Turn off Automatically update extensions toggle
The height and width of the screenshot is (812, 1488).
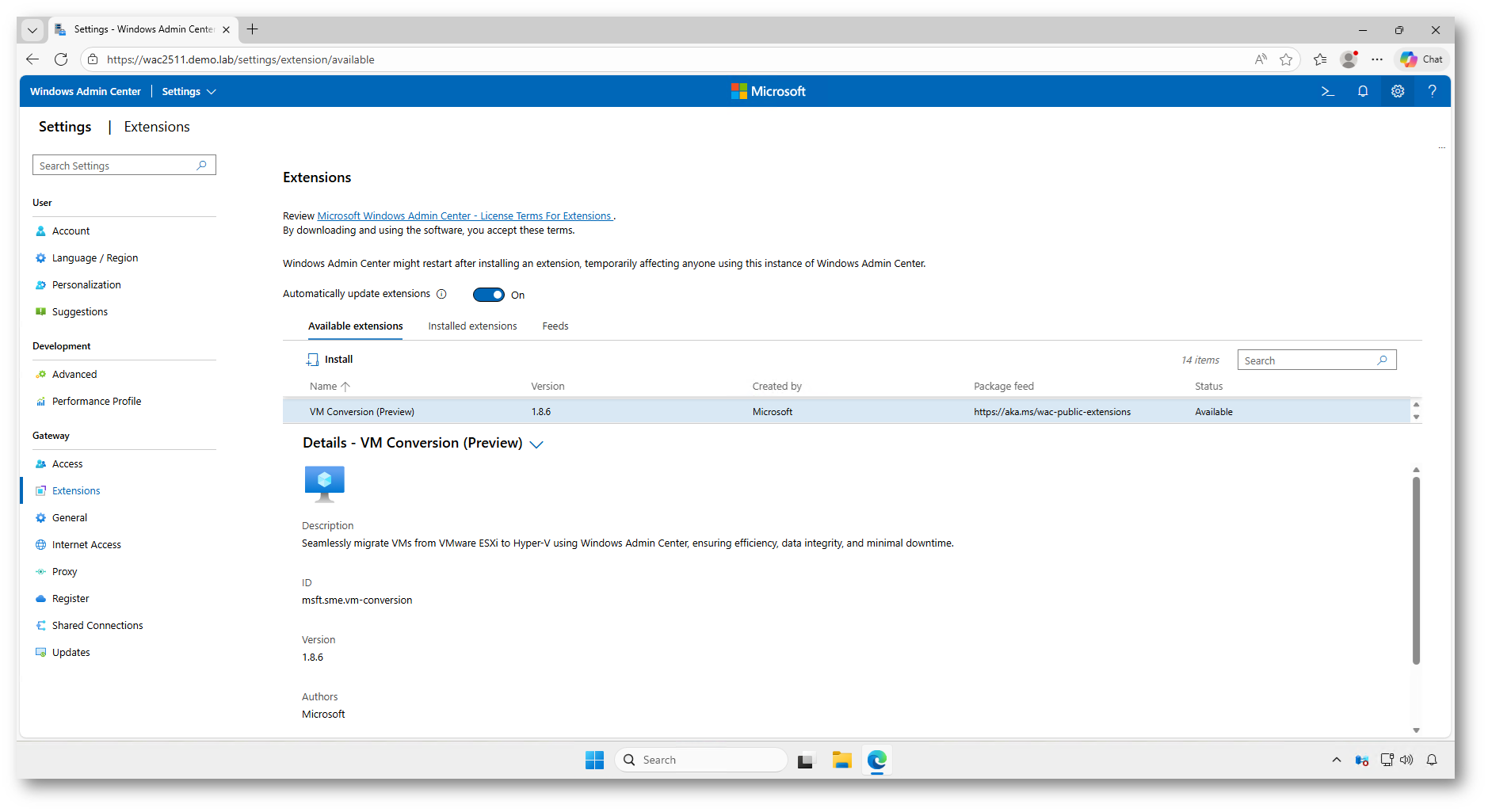pos(488,295)
